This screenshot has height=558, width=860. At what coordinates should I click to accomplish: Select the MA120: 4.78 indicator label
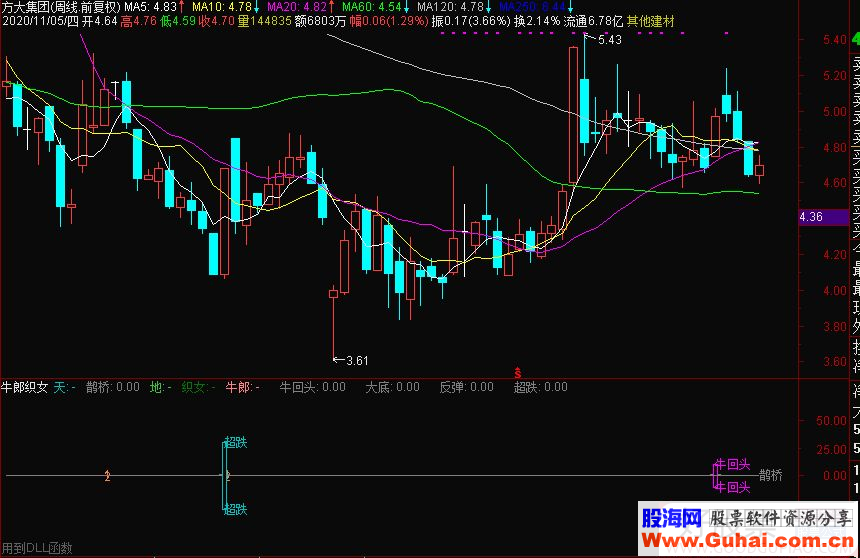[450, 7]
